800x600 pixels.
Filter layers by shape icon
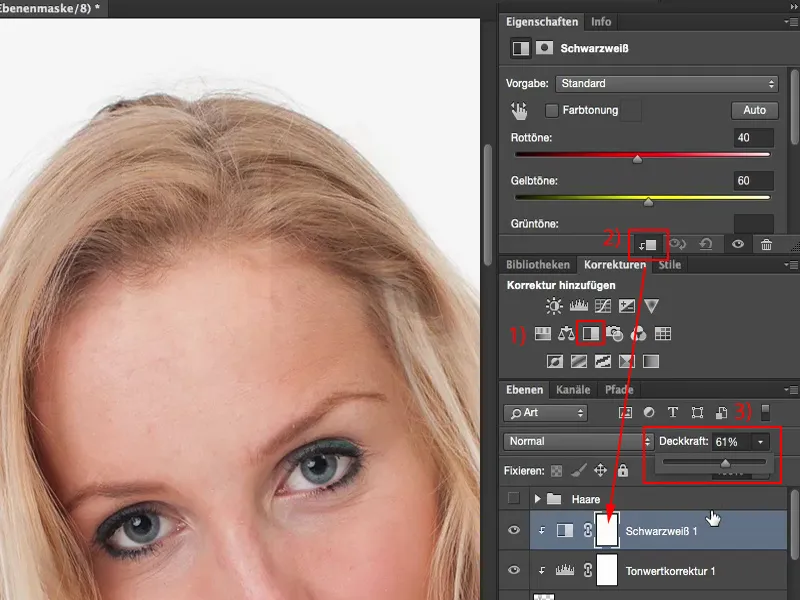pos(697,413)
